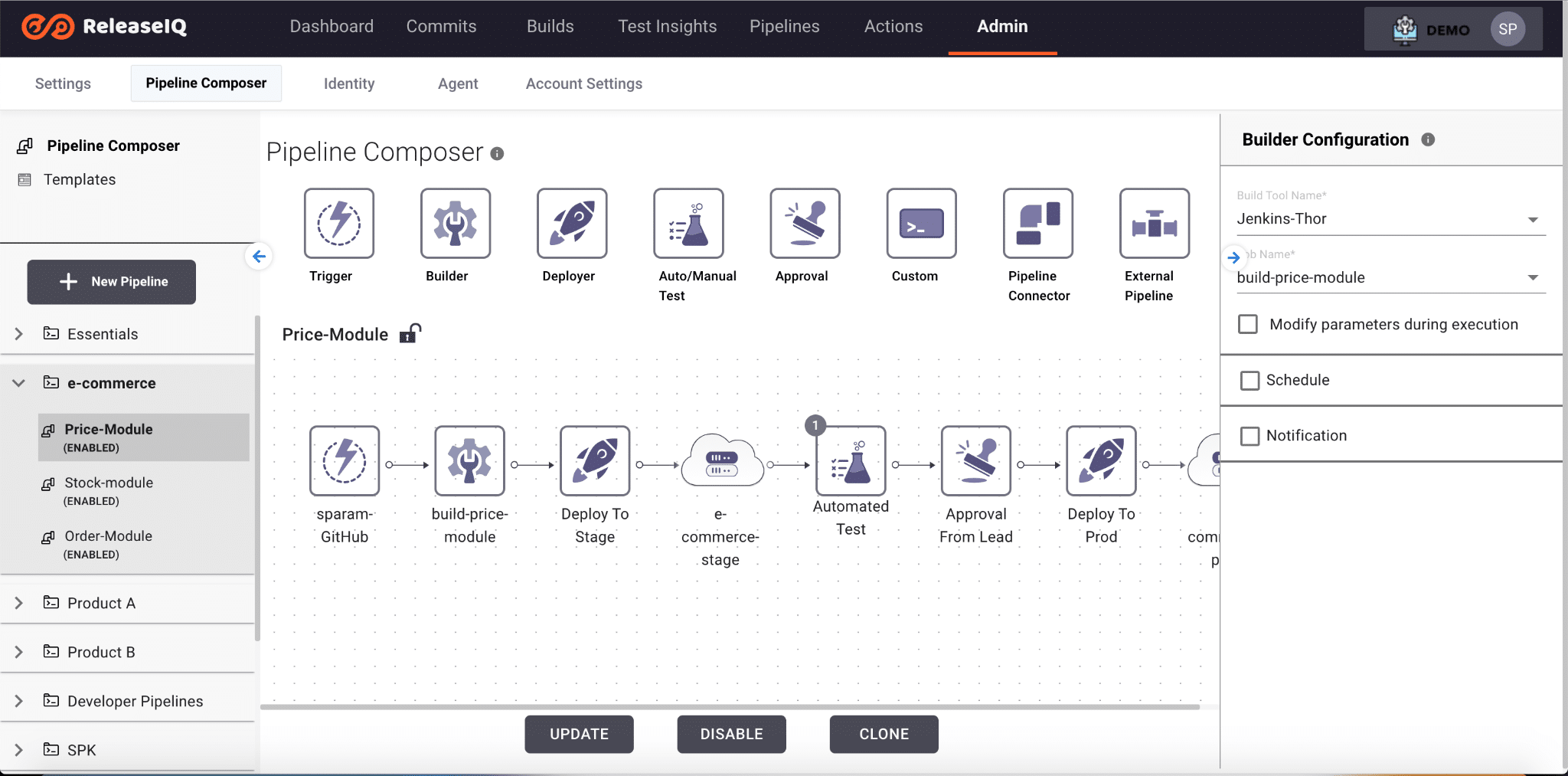
Task: Open the Build Tool Name dropdown
Action: [x=1390, y=219]
